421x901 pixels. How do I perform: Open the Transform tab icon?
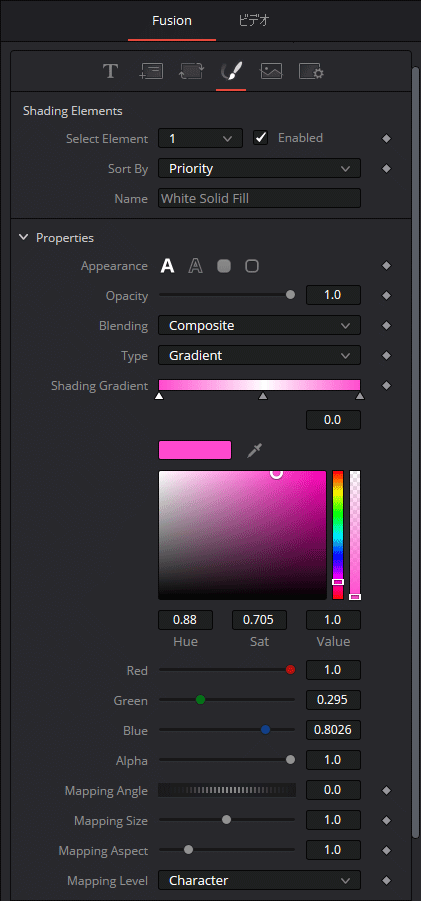191,71
